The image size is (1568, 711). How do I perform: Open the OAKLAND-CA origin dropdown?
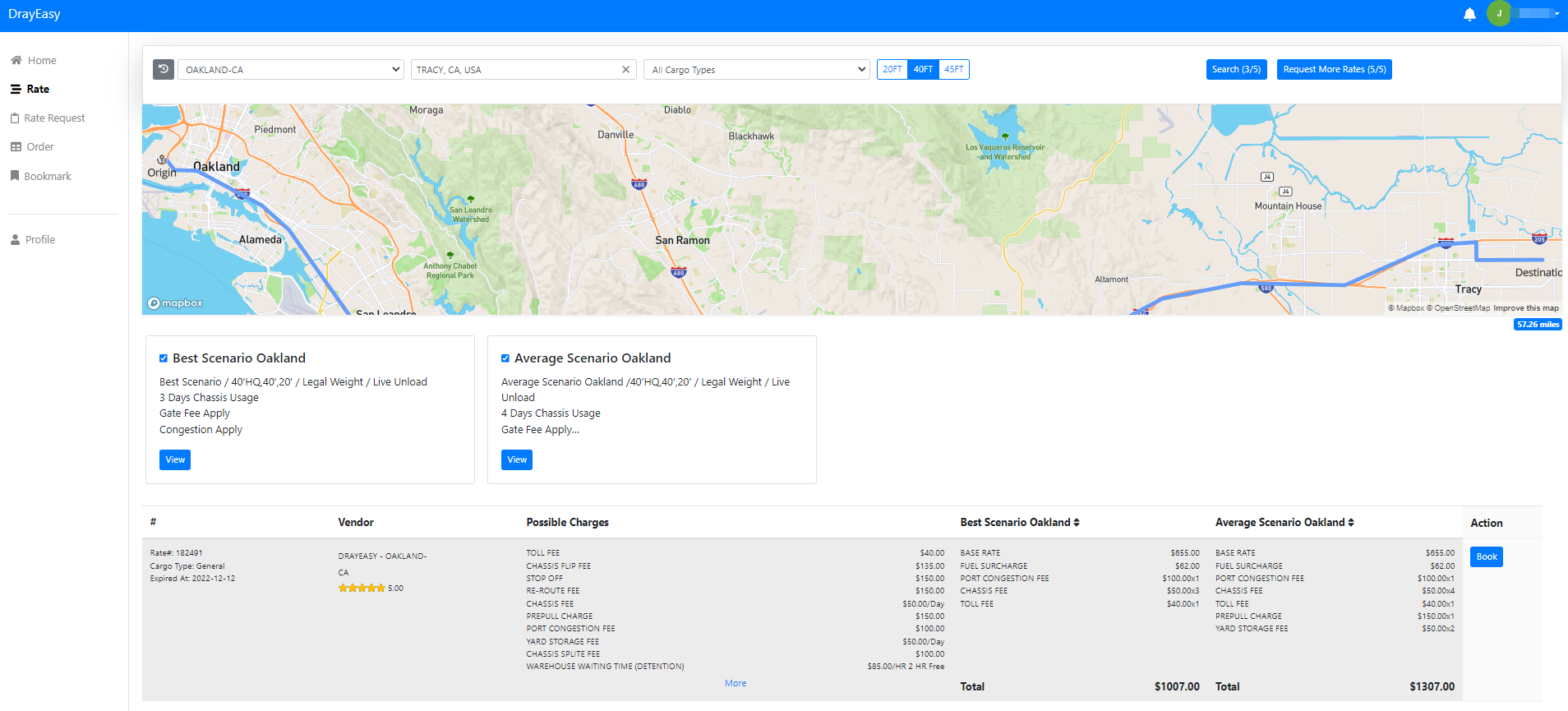pos(290,70)
